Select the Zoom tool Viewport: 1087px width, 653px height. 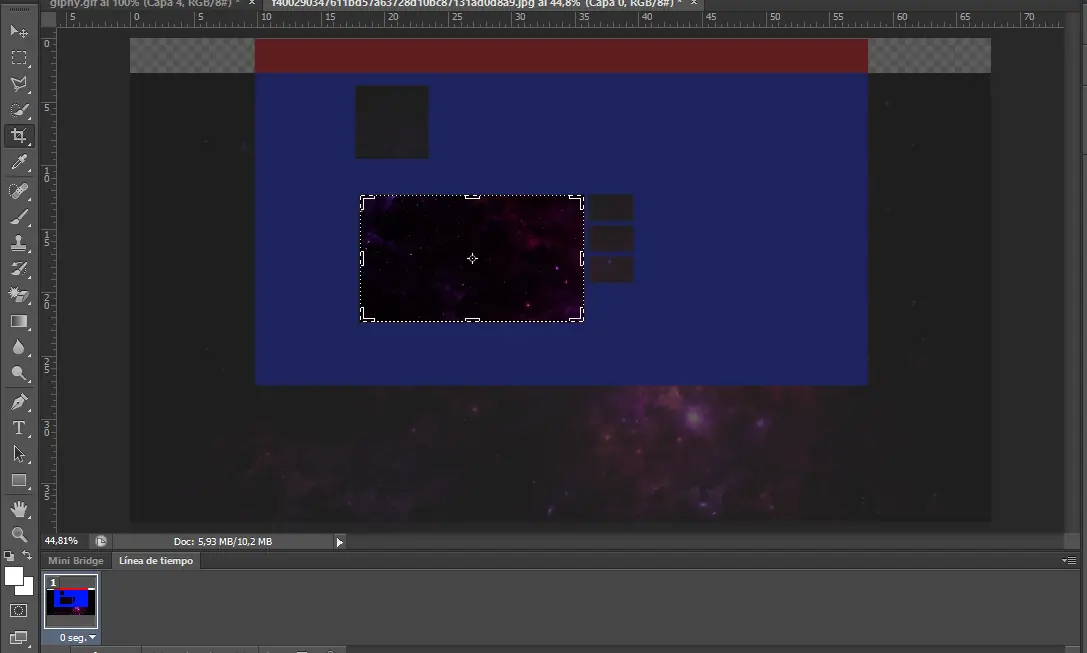point(19,534)
